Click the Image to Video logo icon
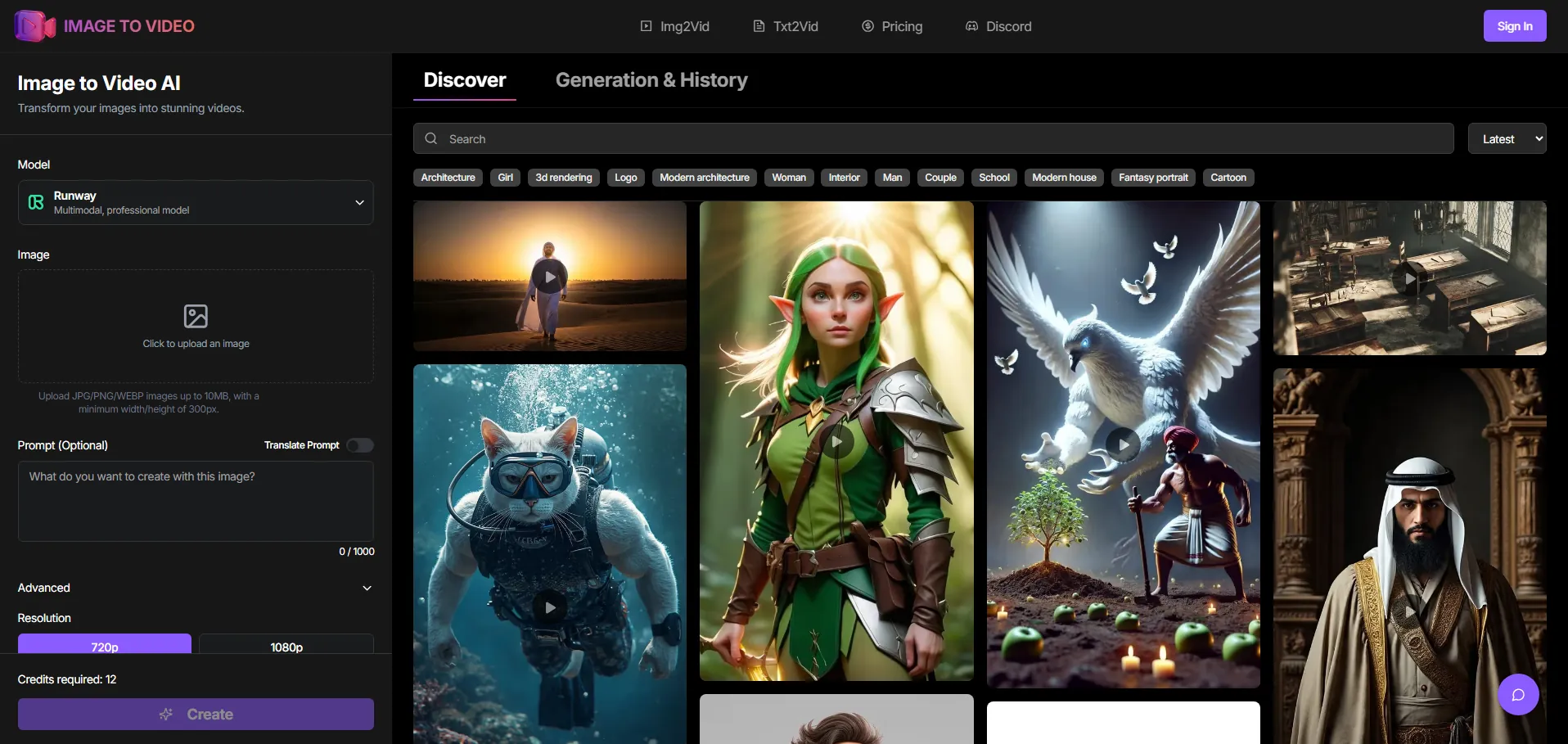 point(34,26)
